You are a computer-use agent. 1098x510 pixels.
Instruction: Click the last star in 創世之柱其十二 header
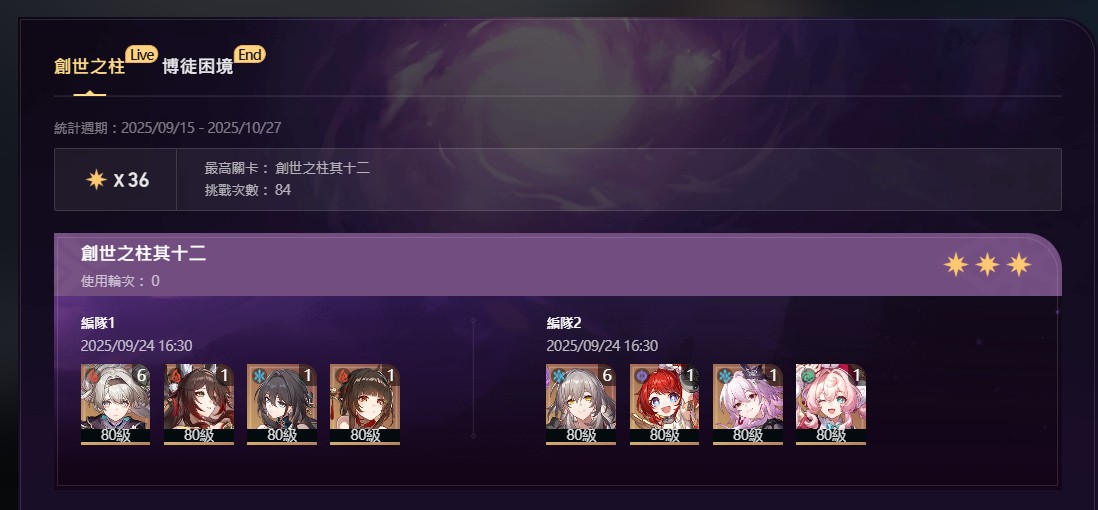[x=1019, y=265]
